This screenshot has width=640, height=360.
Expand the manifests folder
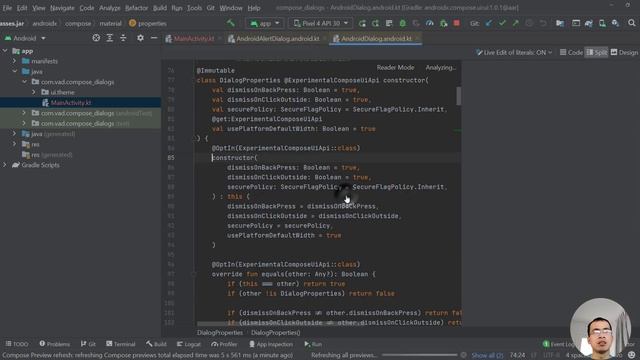15,61
